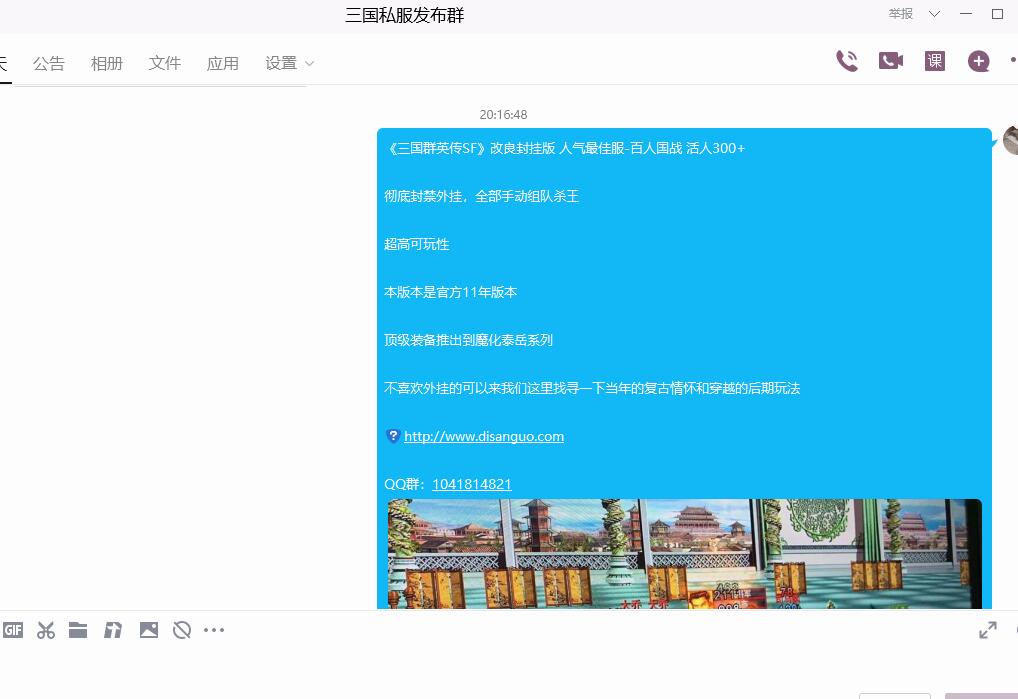Open QQ group number 1041814821
The height and width of the screenshot is (699, 1018).
tap(472, 484)
